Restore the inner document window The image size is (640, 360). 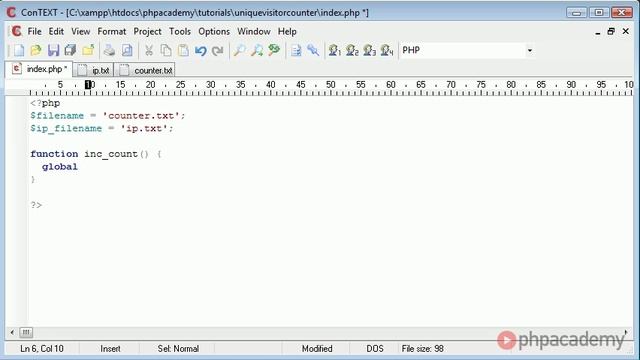(611, 31)
